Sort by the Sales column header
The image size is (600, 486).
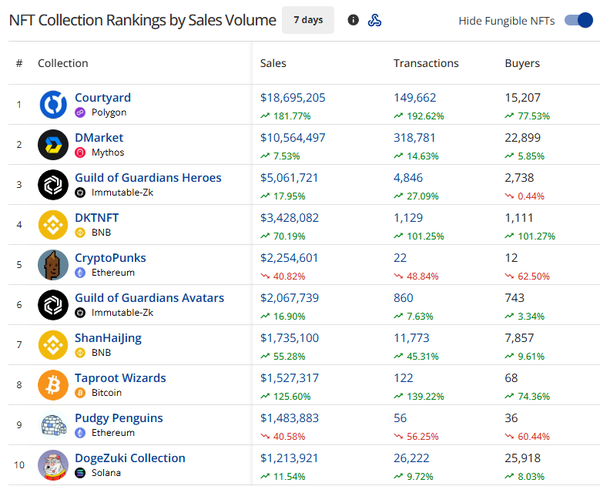(x=273, y=63)
